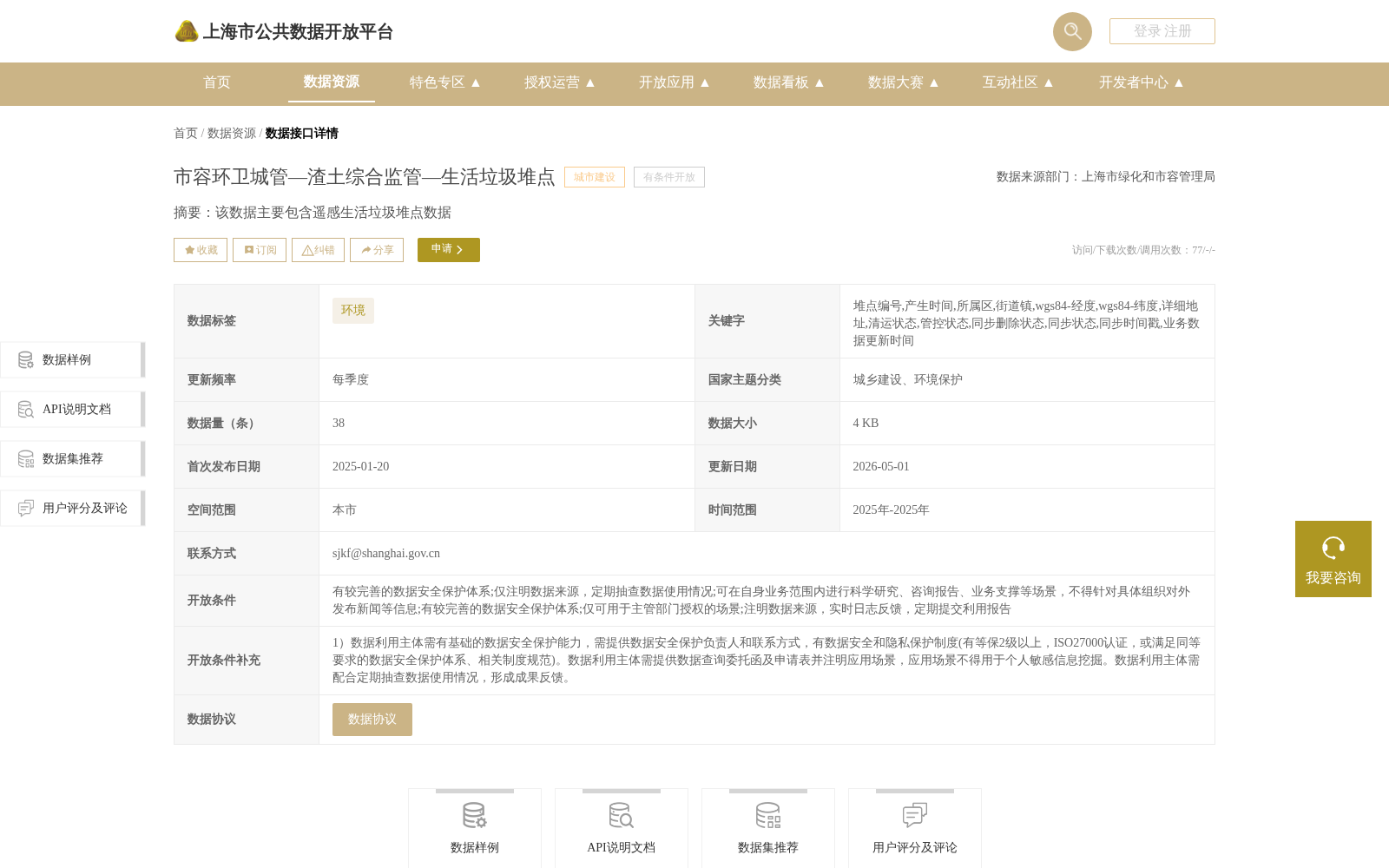Open the bottom 数据集推荐 card icon
1389x868 pixels.
768,816
